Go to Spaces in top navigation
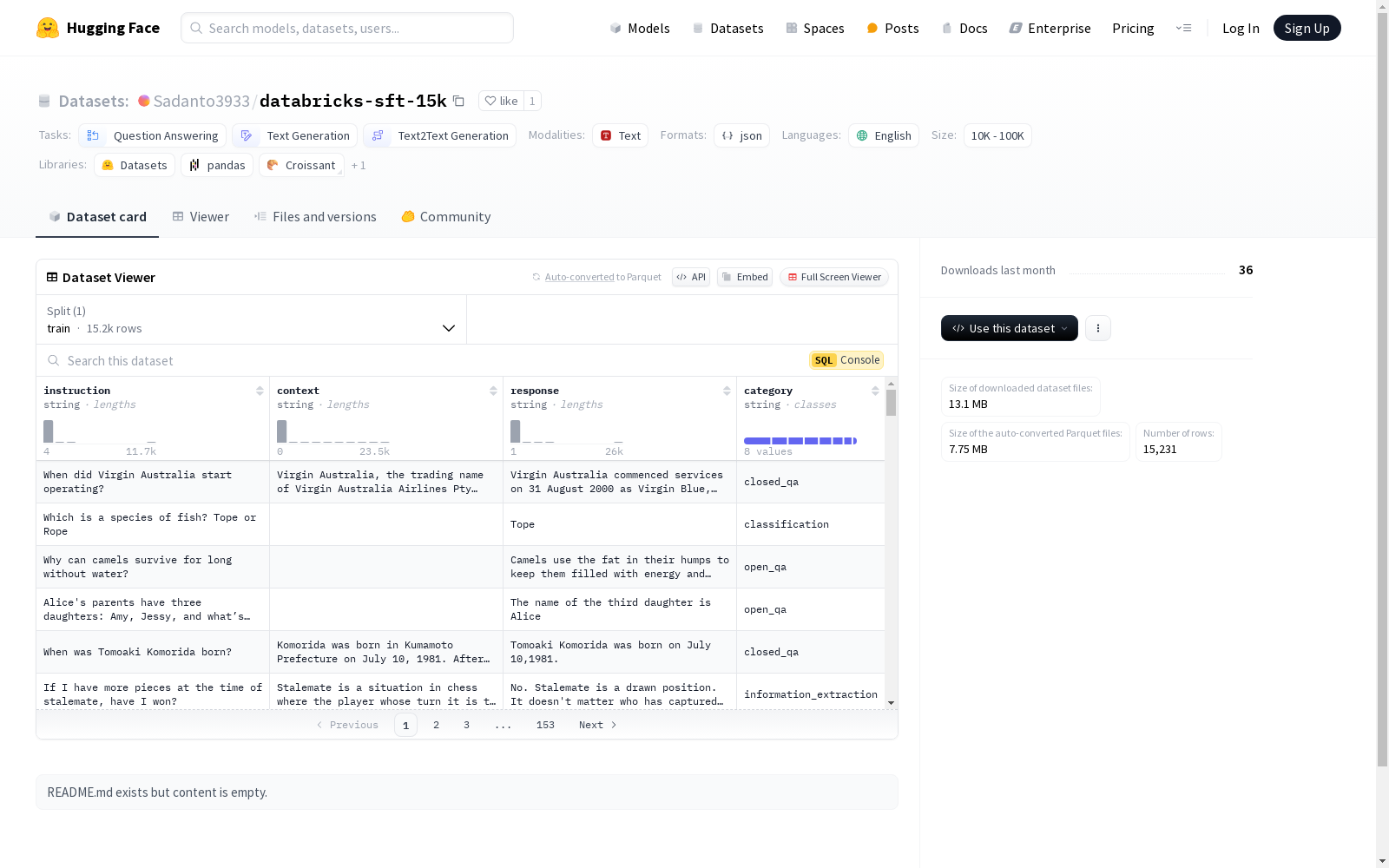The height and width of the screenshot is (868, 1389). tap(815, 28)
